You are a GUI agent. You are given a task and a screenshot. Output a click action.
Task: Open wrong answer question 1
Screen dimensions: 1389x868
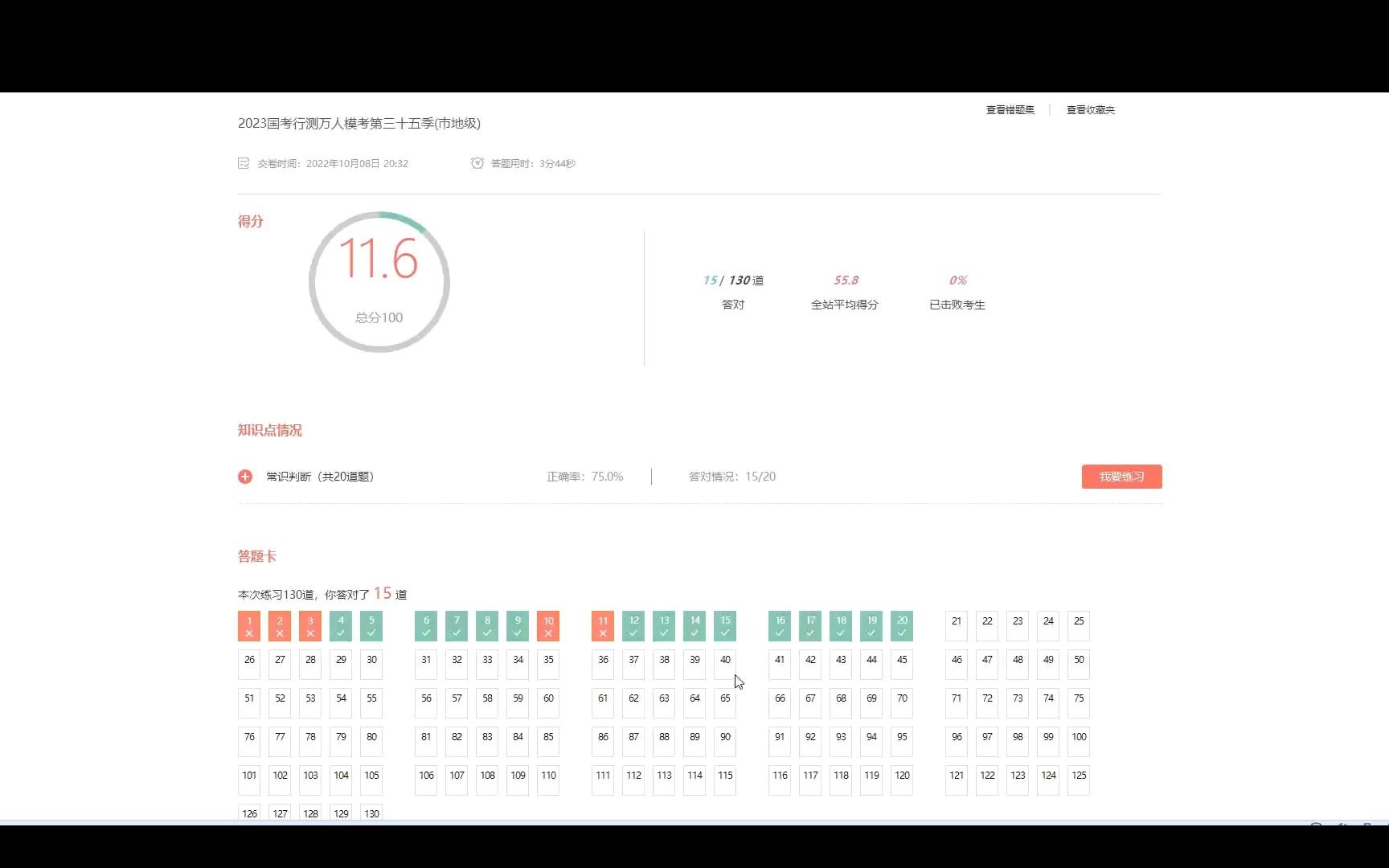point(249,626)
